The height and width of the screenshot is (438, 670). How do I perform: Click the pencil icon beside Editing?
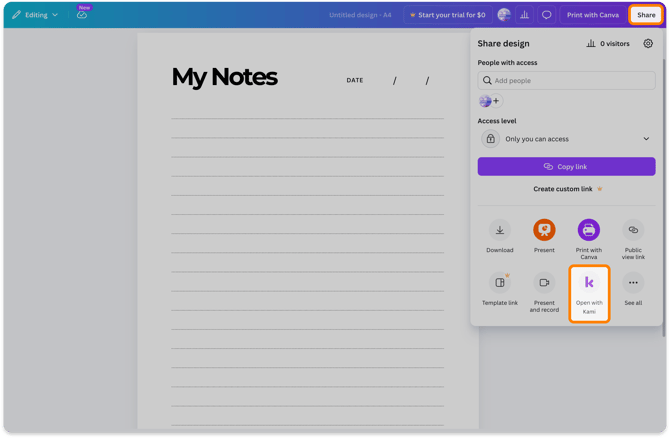pyautogui.click(x=16, y=15)
